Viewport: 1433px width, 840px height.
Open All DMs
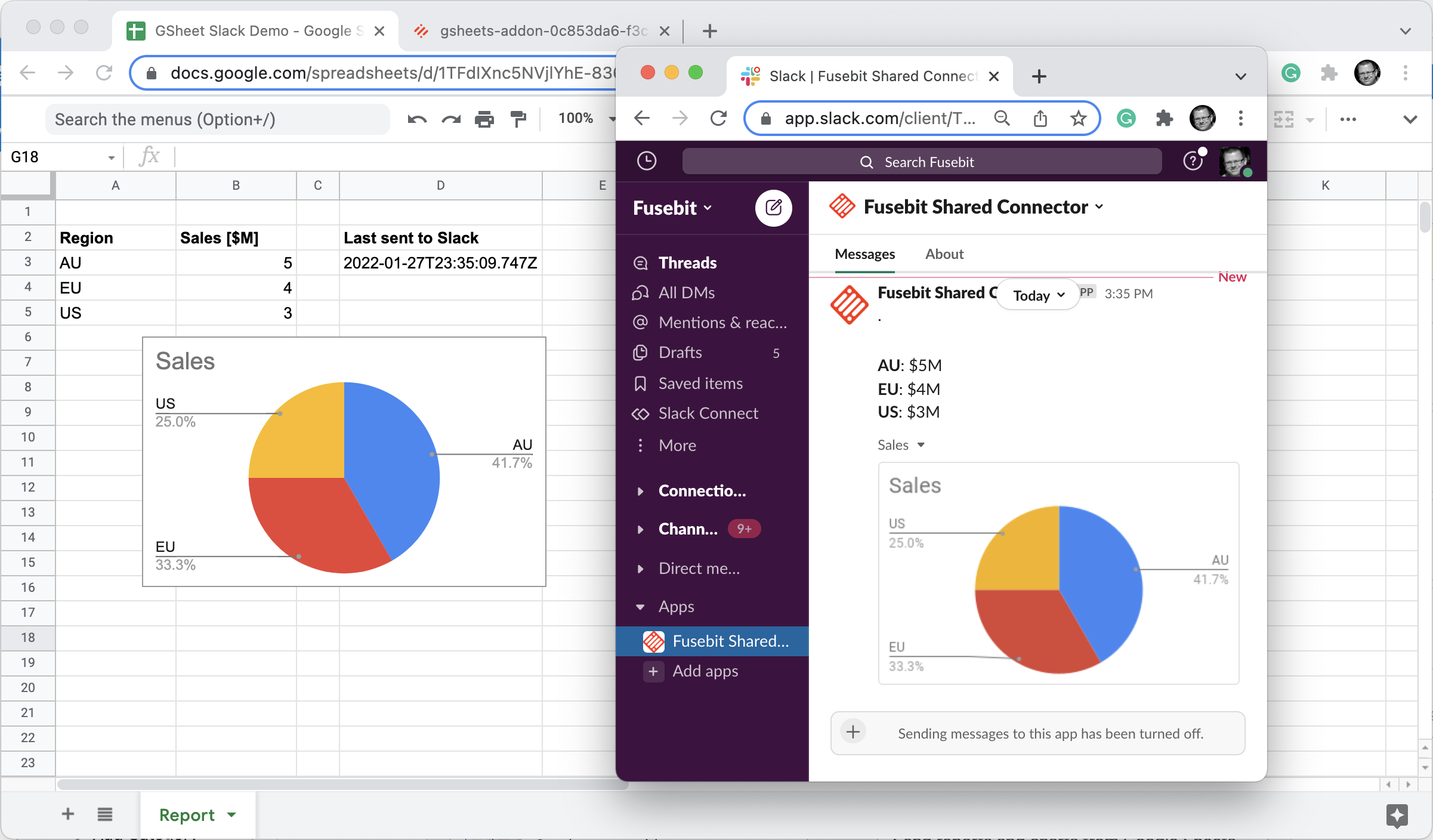pos(686,292)
